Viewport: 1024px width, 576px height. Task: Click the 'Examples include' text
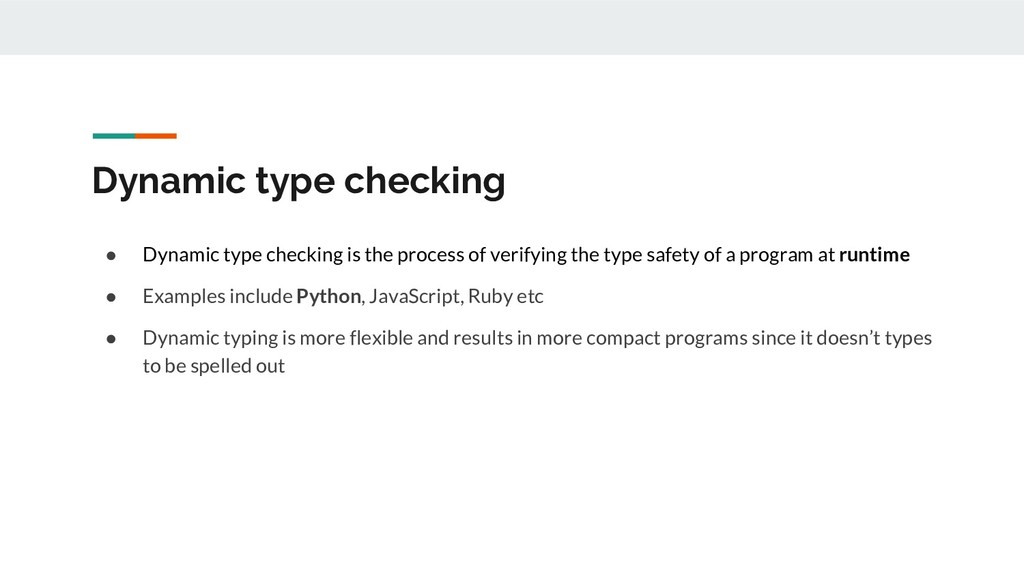click(x=217, y=297)
